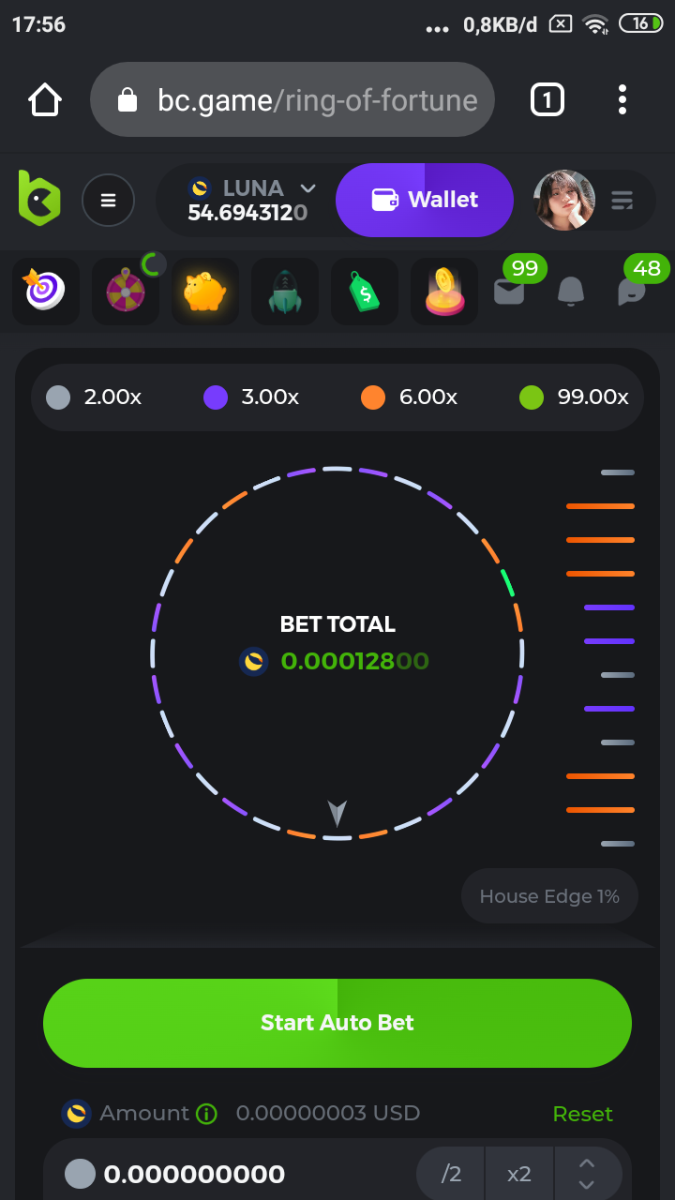
Task: Open the hamburger menu button
Action: point(108,200)
